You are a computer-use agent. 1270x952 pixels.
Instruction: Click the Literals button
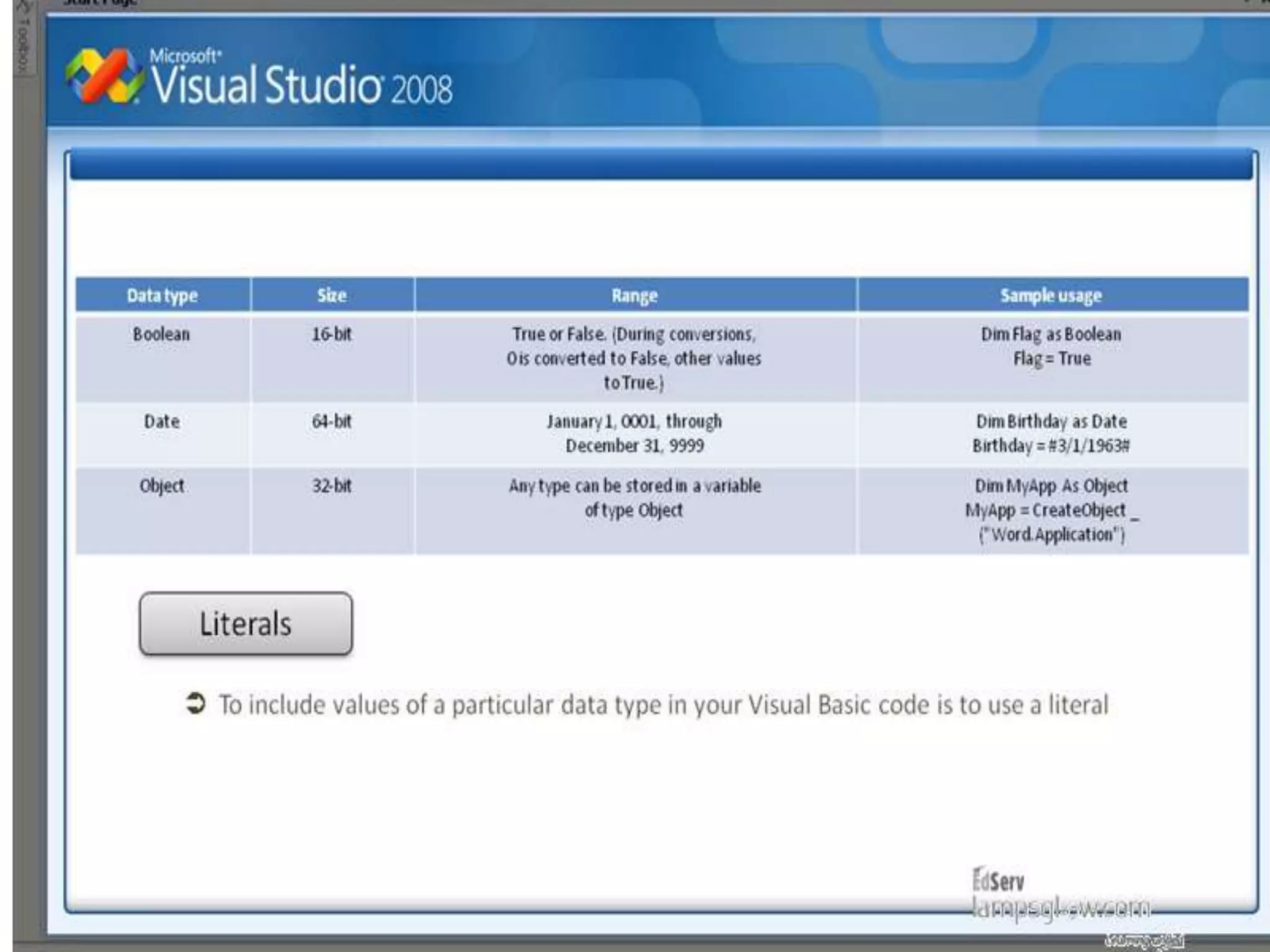click(x=246, y=624)
